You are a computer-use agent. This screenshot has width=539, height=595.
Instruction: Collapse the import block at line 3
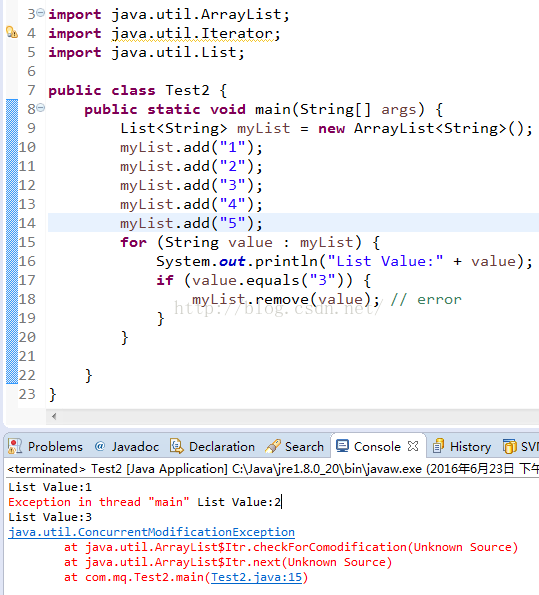[x=41, y=13]
